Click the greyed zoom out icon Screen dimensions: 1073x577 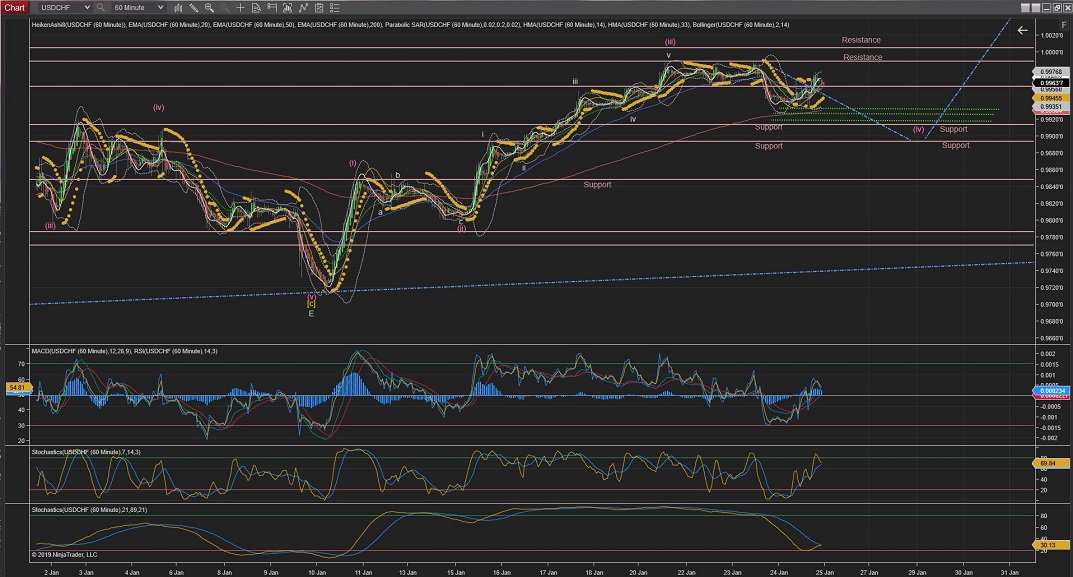(x=224, y=8)
